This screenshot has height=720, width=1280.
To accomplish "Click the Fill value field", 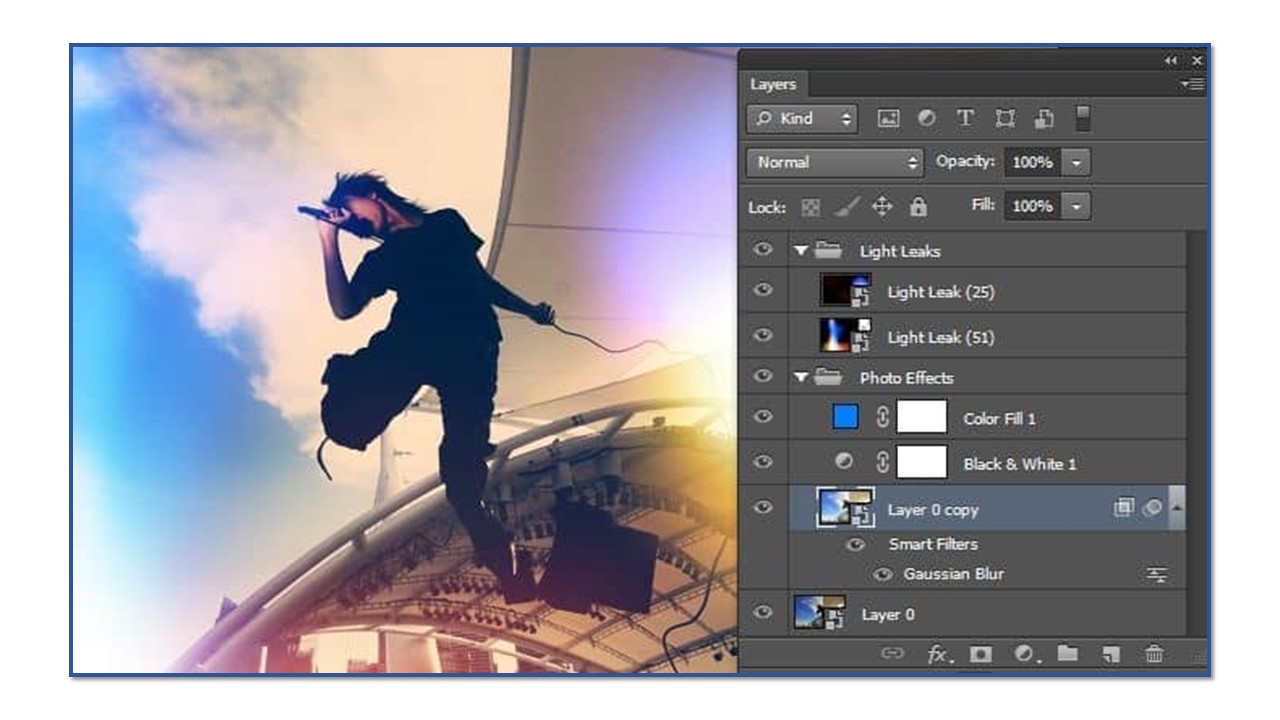I will pos(1034,206).
